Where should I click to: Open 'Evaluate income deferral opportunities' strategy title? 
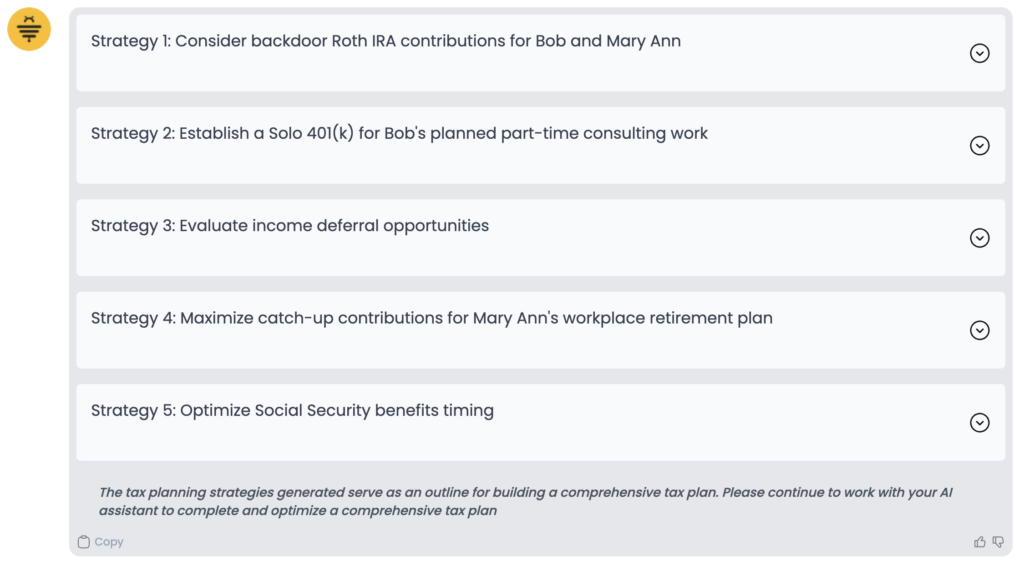334,226
